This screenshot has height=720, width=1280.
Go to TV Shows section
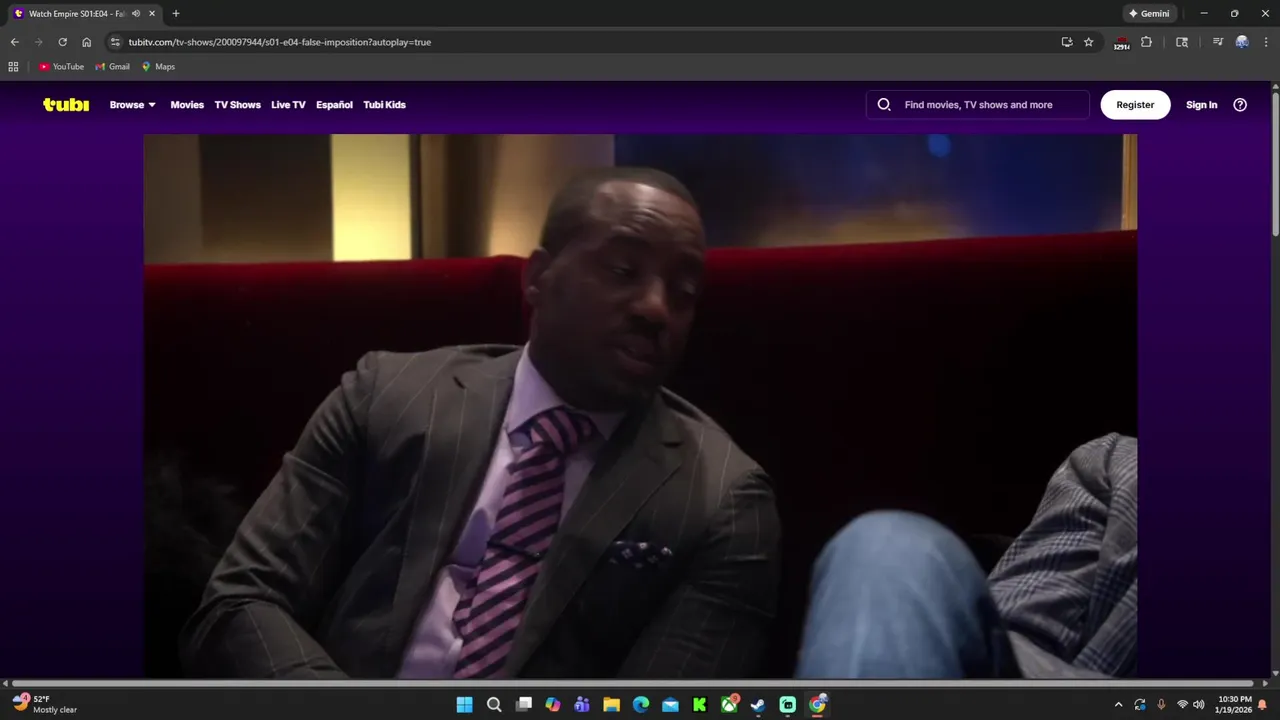click(x=237, y=104)
